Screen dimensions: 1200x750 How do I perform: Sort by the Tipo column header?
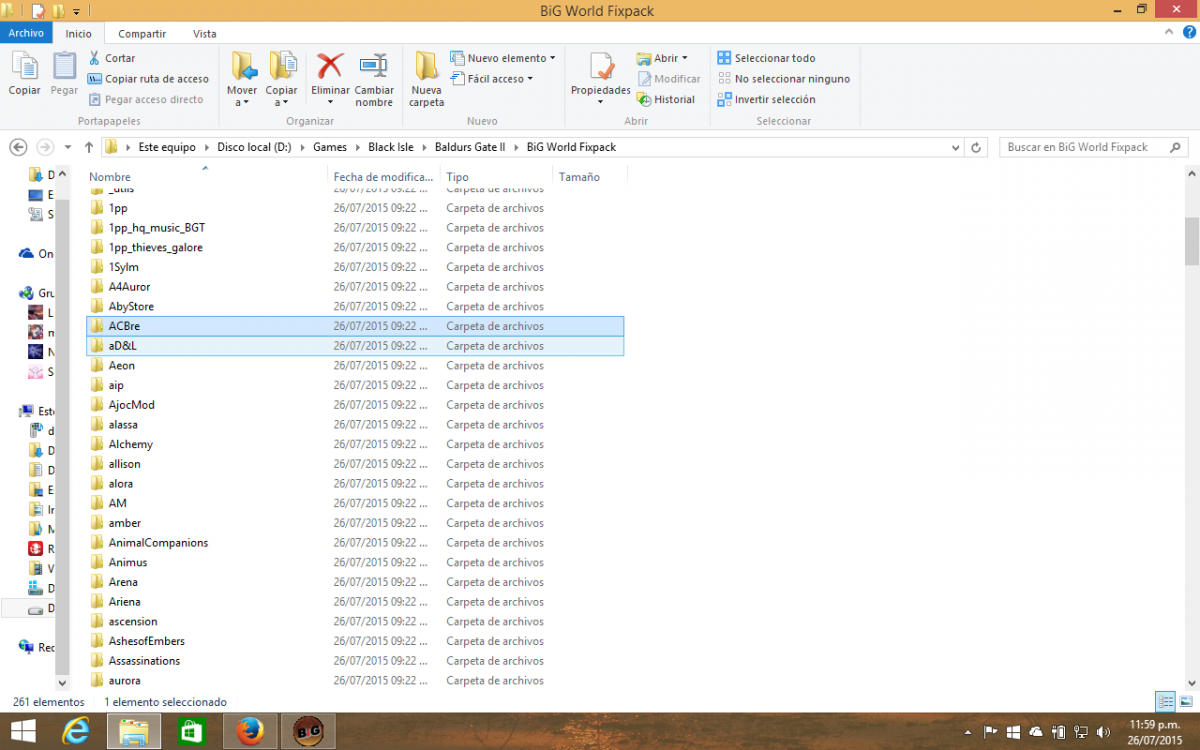496,177
